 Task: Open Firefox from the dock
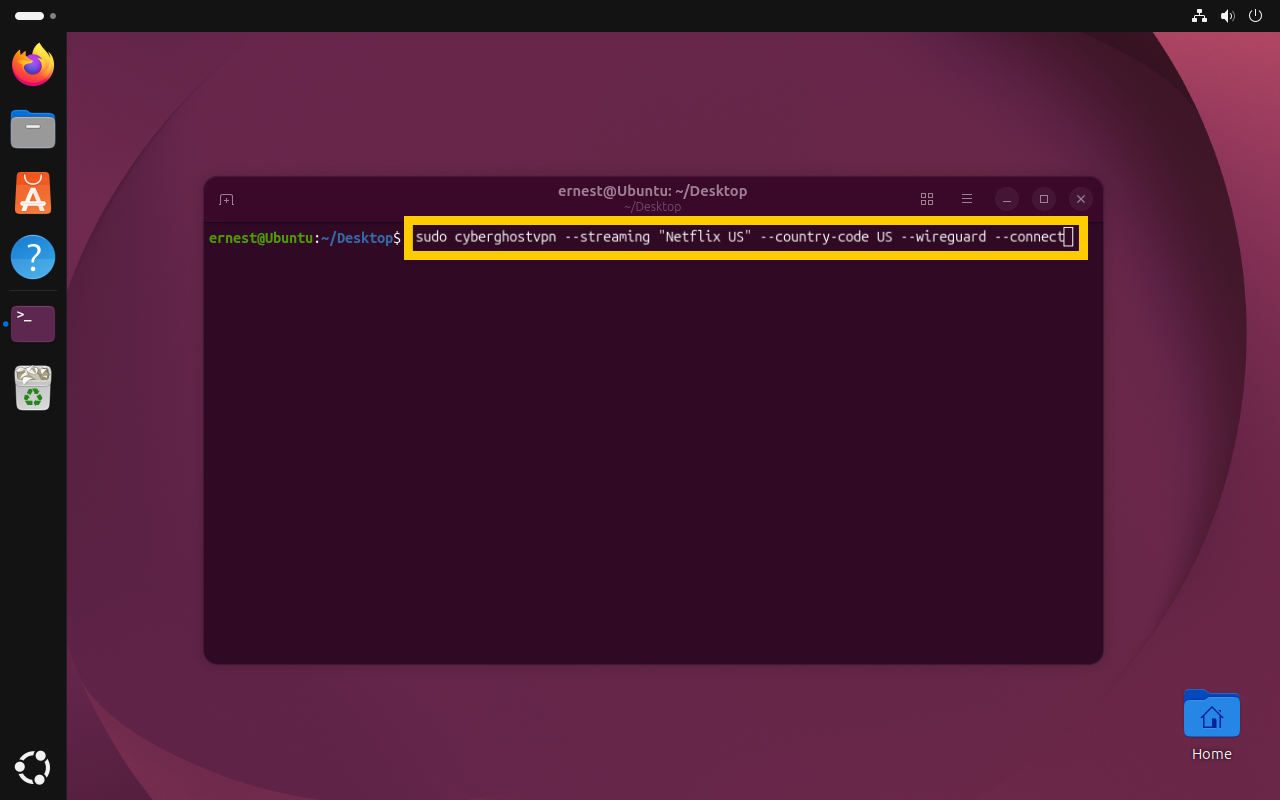[x=33, y=65]
